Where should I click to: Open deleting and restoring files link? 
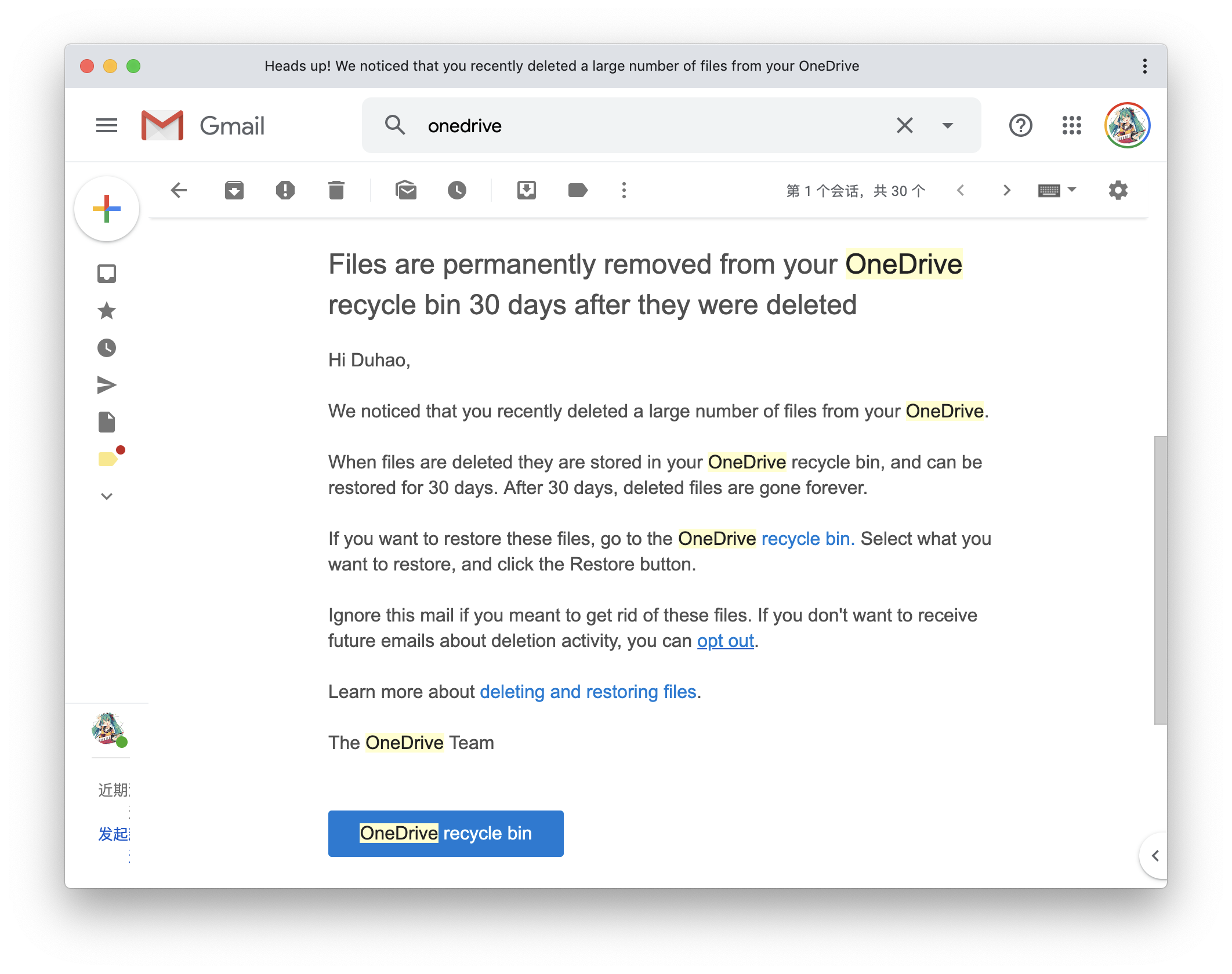pyautogui.click(x=588, y=692)
